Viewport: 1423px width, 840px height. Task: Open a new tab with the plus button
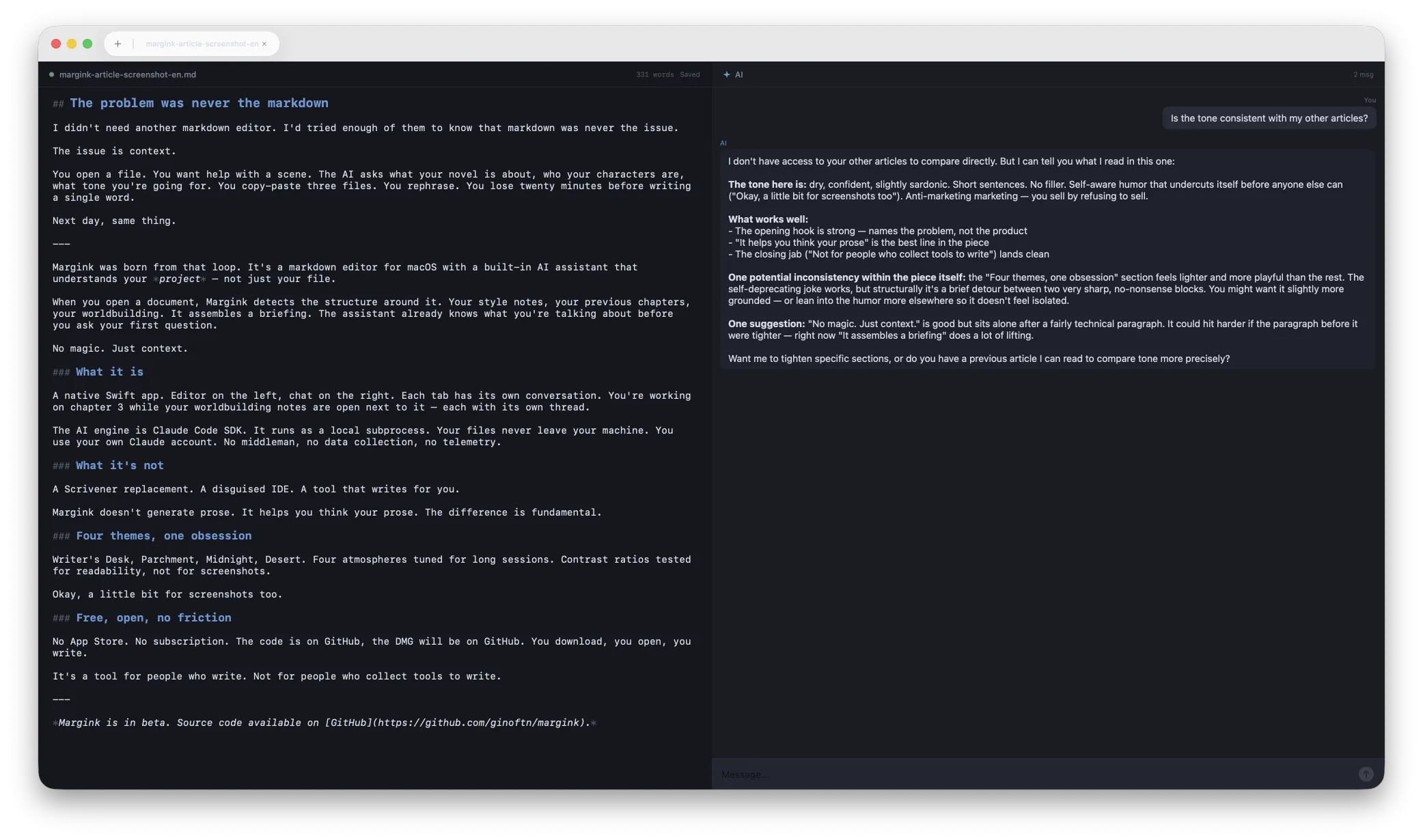point(118,44)
